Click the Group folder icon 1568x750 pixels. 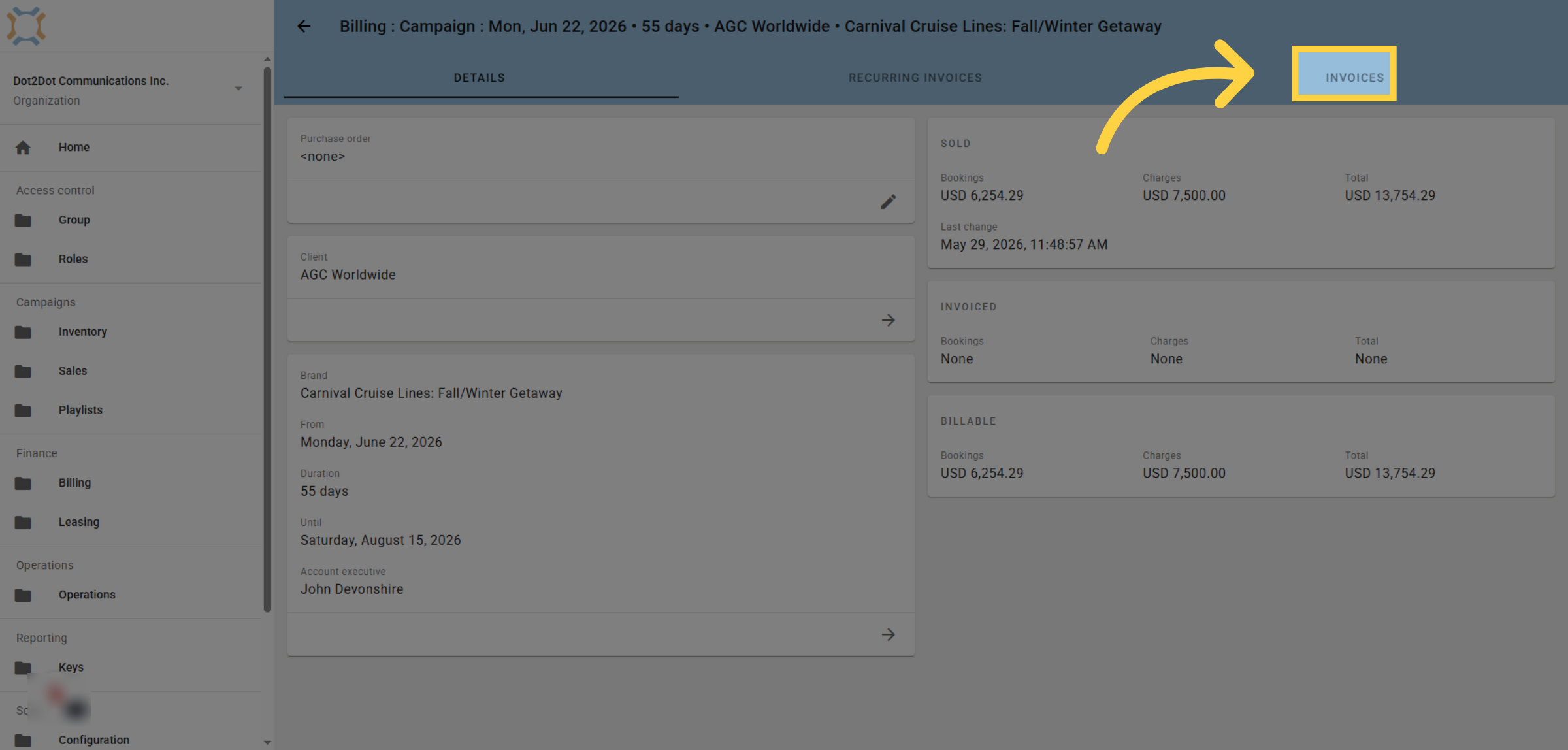[x=23, y=220]
